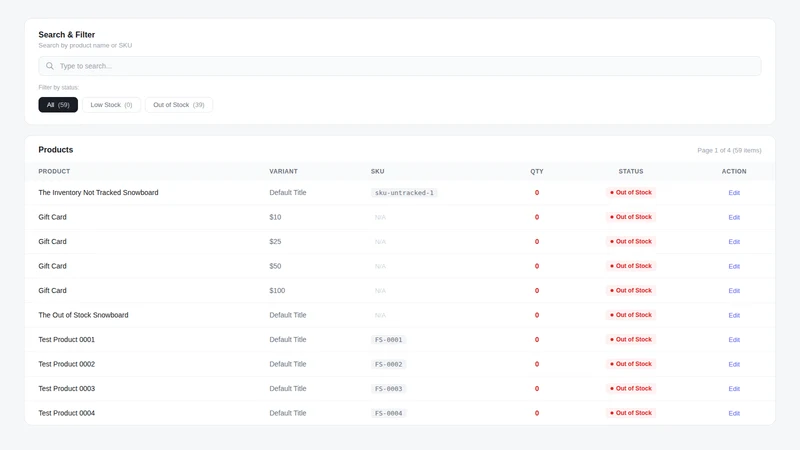Click the FS-0004 SKU badge
This screenshot has height=450, width=800.
point(388,413)
